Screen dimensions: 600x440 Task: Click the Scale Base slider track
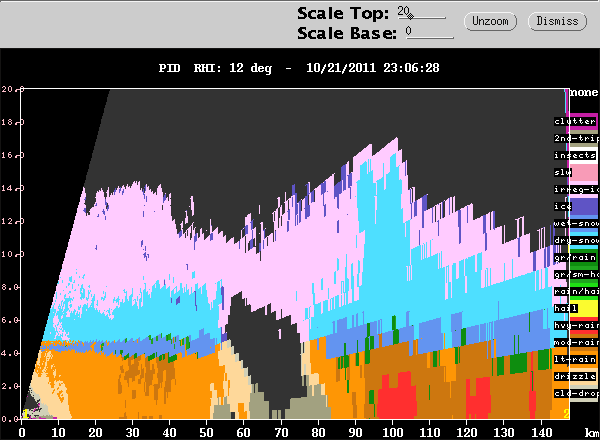(430, 37)
